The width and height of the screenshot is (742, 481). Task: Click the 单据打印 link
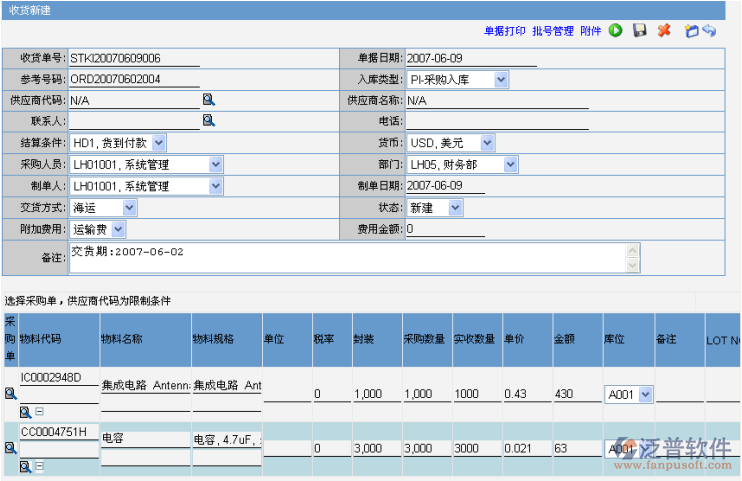point(505,31)
